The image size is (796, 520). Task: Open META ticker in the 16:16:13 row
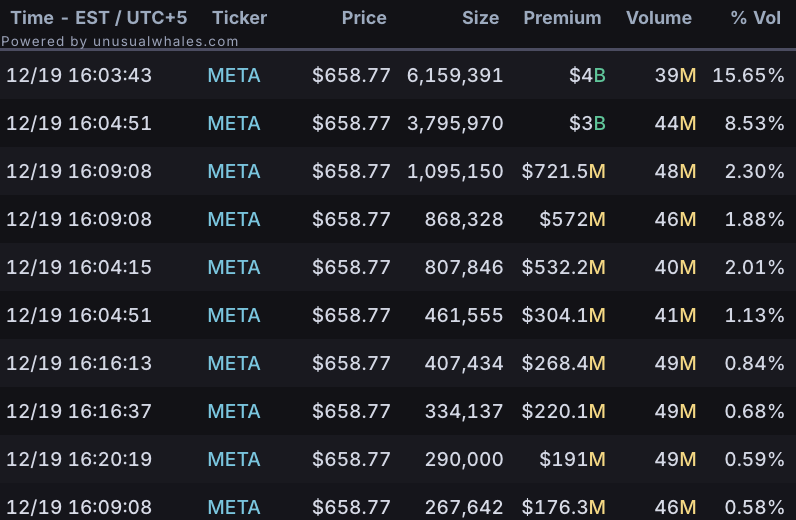(x=234, y=363)
